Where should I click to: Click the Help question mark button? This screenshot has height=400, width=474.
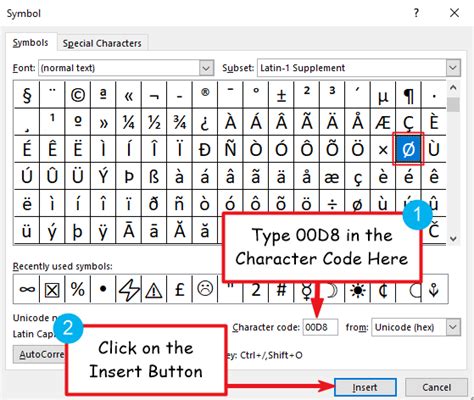coord(416,13)
